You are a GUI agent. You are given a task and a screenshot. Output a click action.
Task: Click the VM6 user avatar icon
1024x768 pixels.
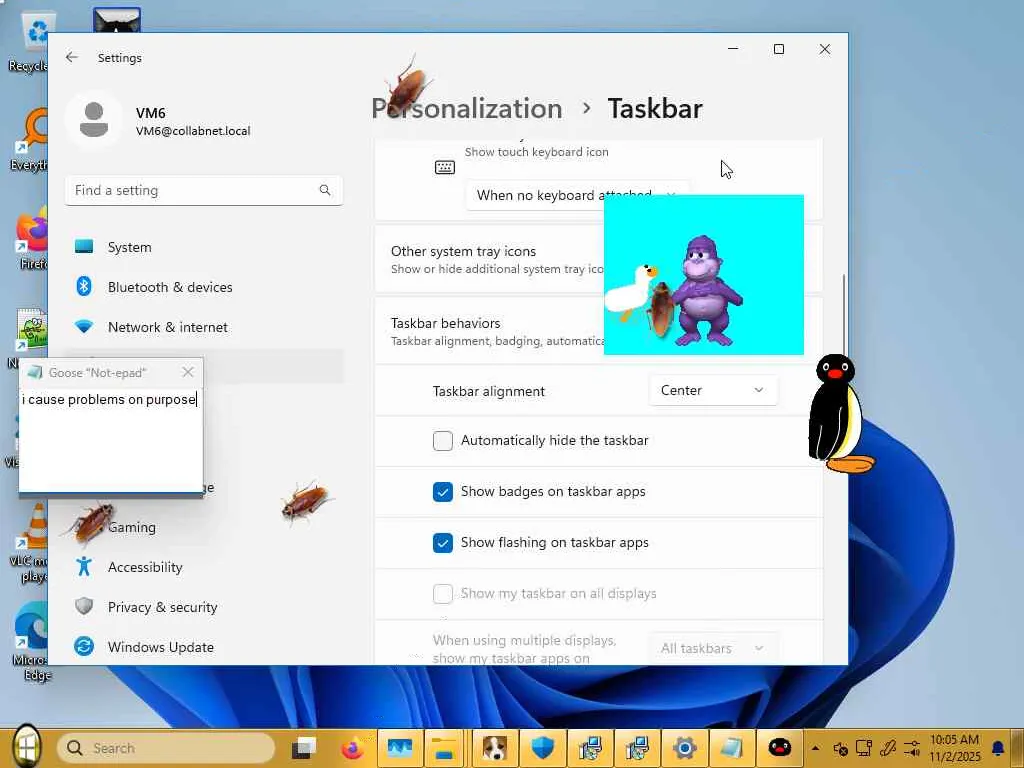pyautogui.click(x=94, y=120)
